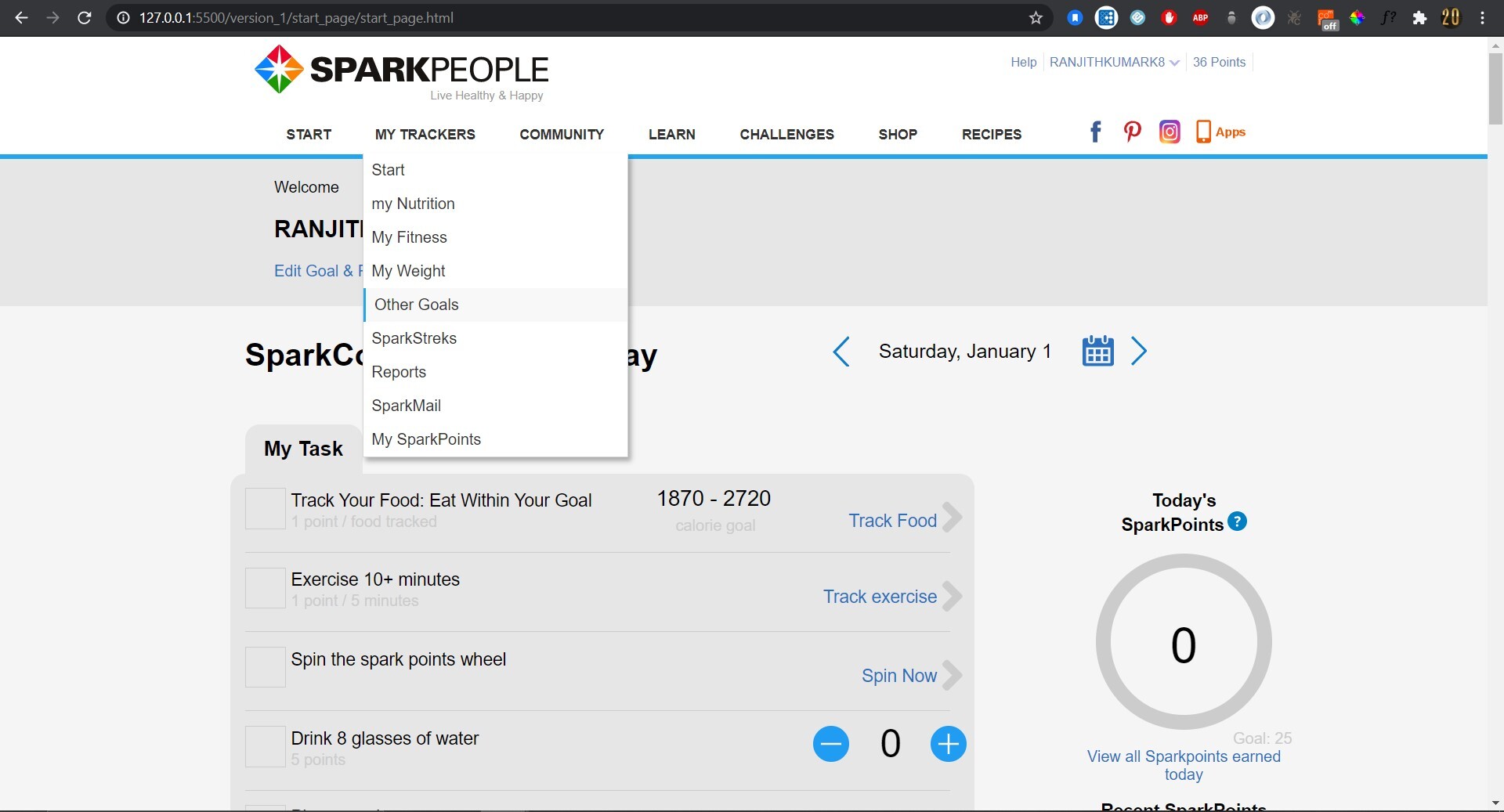Viewport: 1504px width, 812px height.
Task: Click the Track exercise link
Action: [880, 597]
